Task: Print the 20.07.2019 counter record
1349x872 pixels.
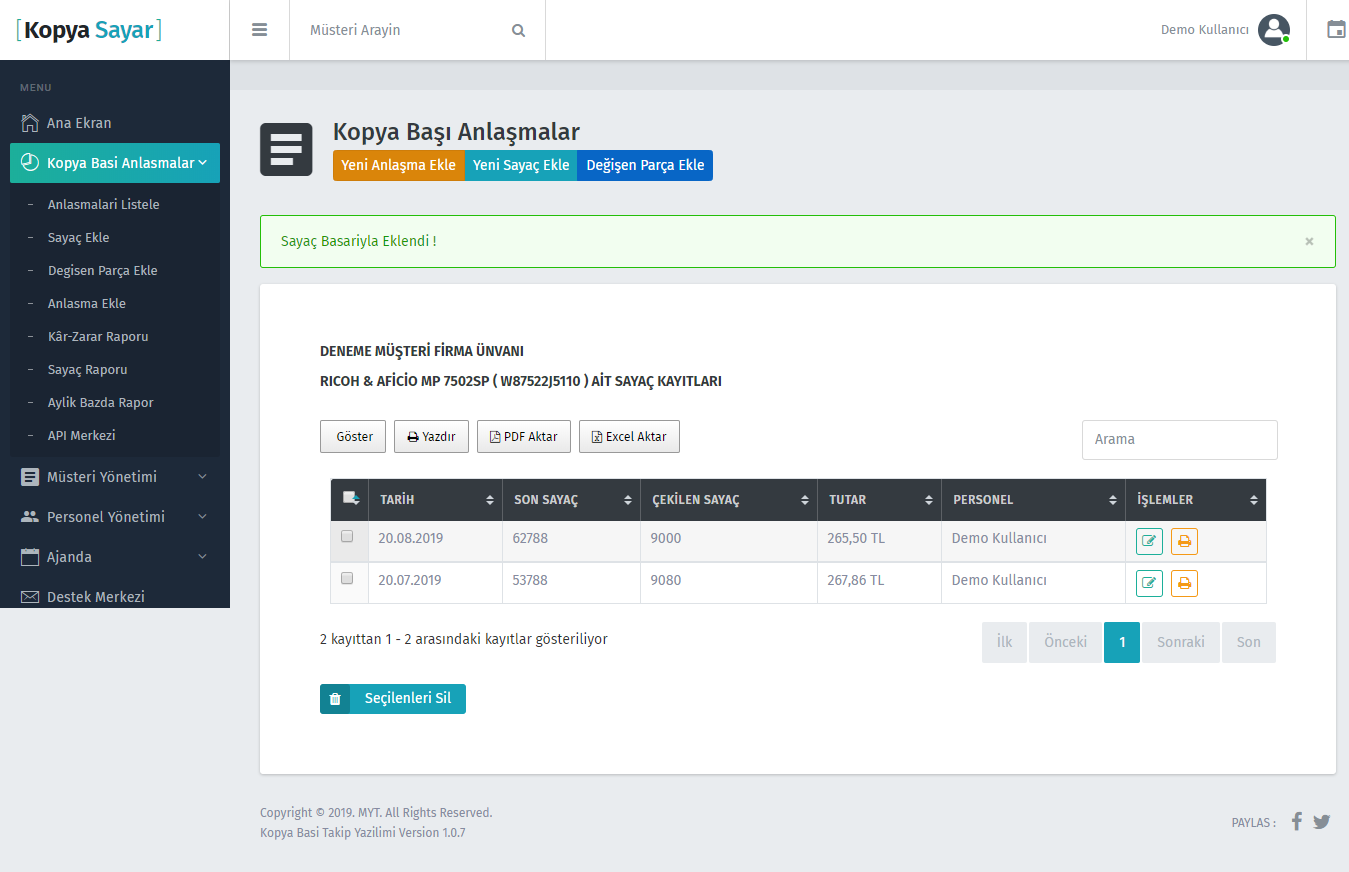Action: point(1184,583)
